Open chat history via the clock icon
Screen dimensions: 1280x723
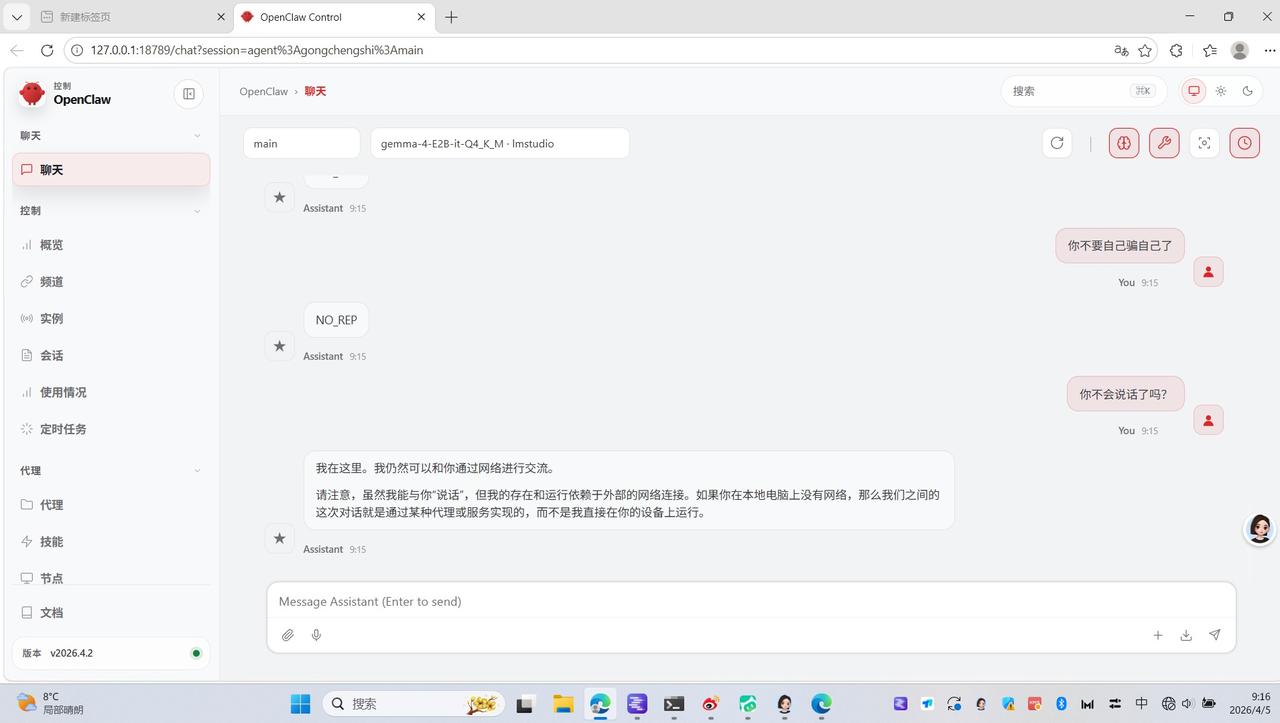(x=1243, y=142)
